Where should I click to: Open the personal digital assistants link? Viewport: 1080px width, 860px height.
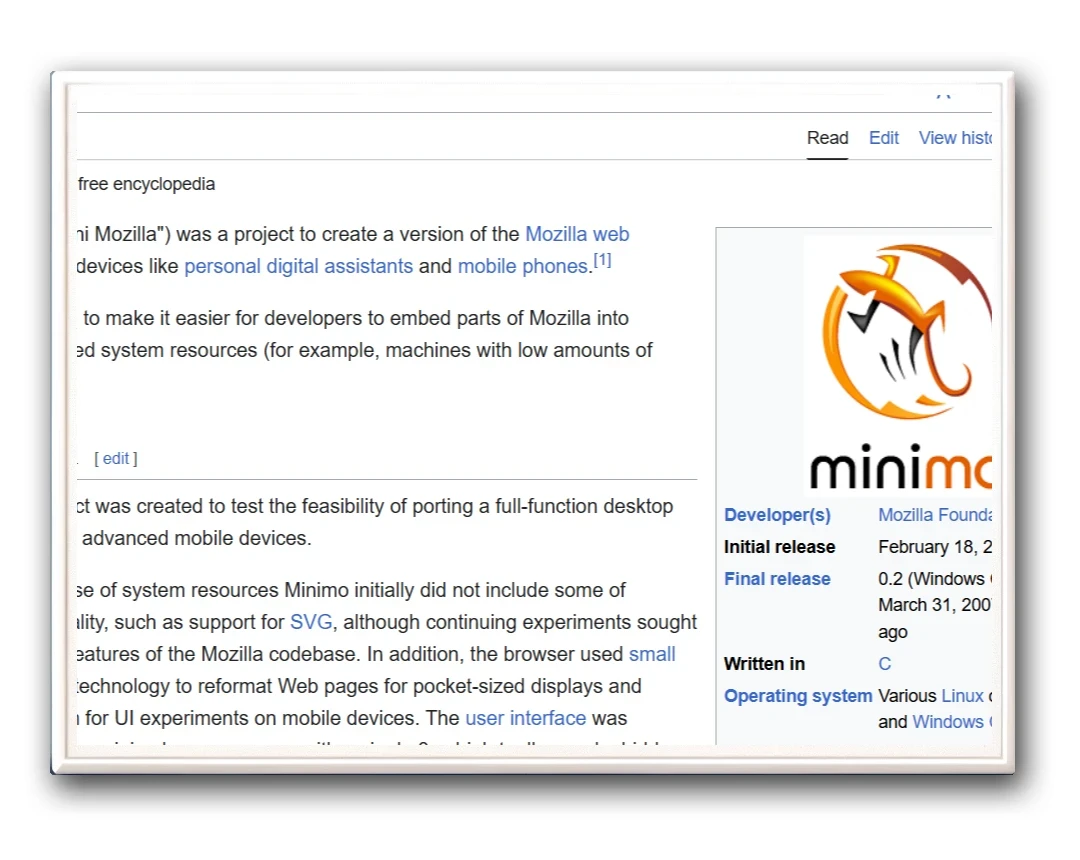pyautogui.click(x=298, y=266)
